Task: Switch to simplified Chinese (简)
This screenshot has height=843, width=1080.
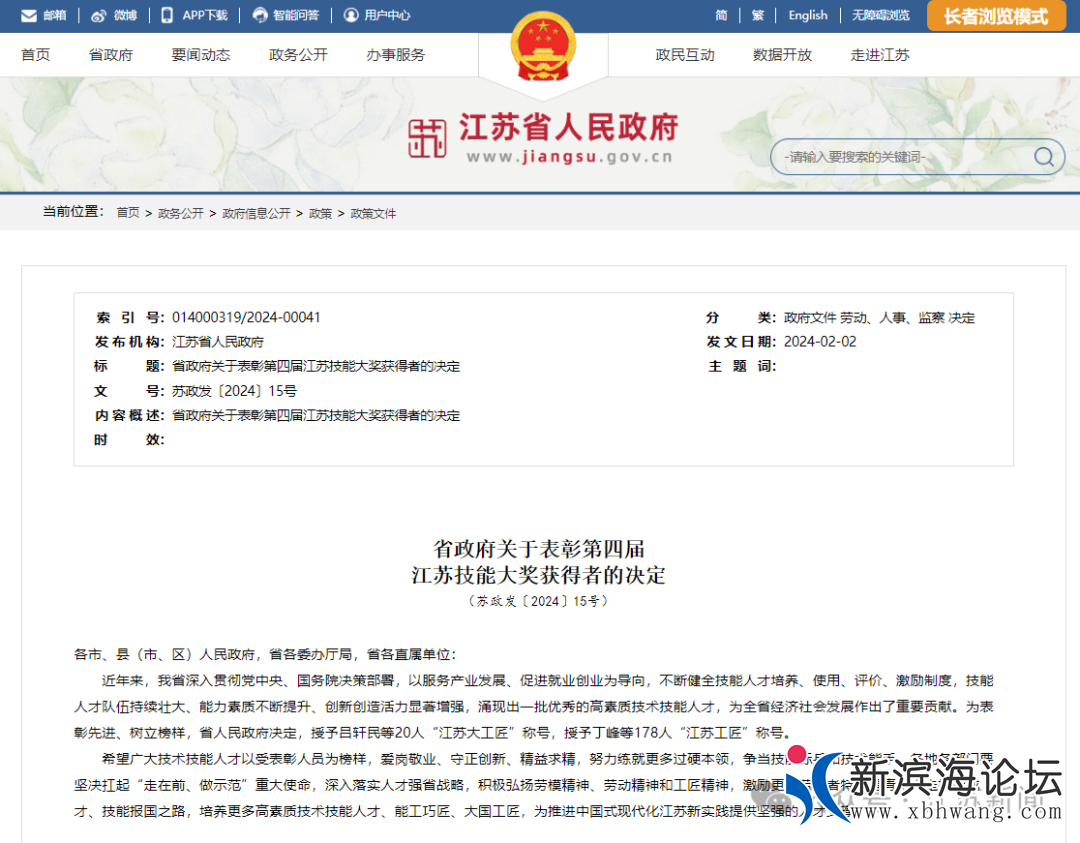Action: tap(721, 16)
